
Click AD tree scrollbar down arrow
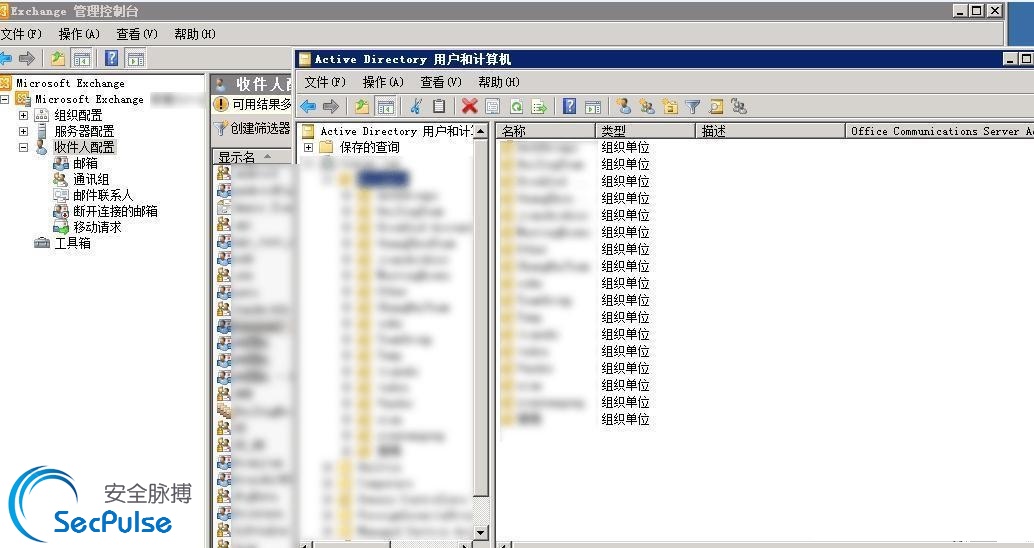point(481,532)
